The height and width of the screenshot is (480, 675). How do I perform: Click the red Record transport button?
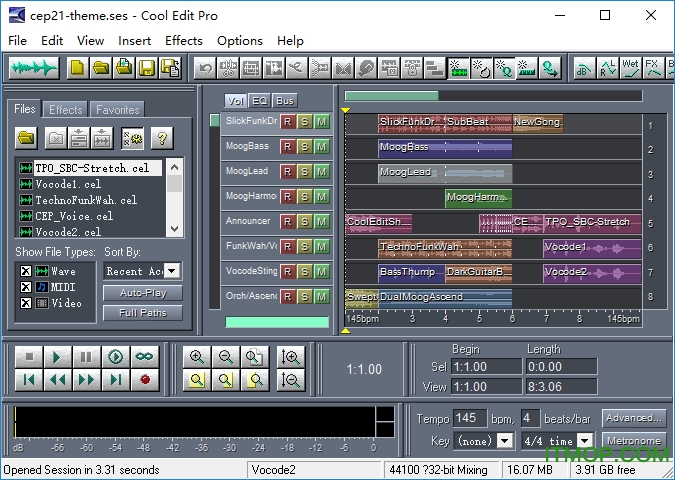point(145,379)
